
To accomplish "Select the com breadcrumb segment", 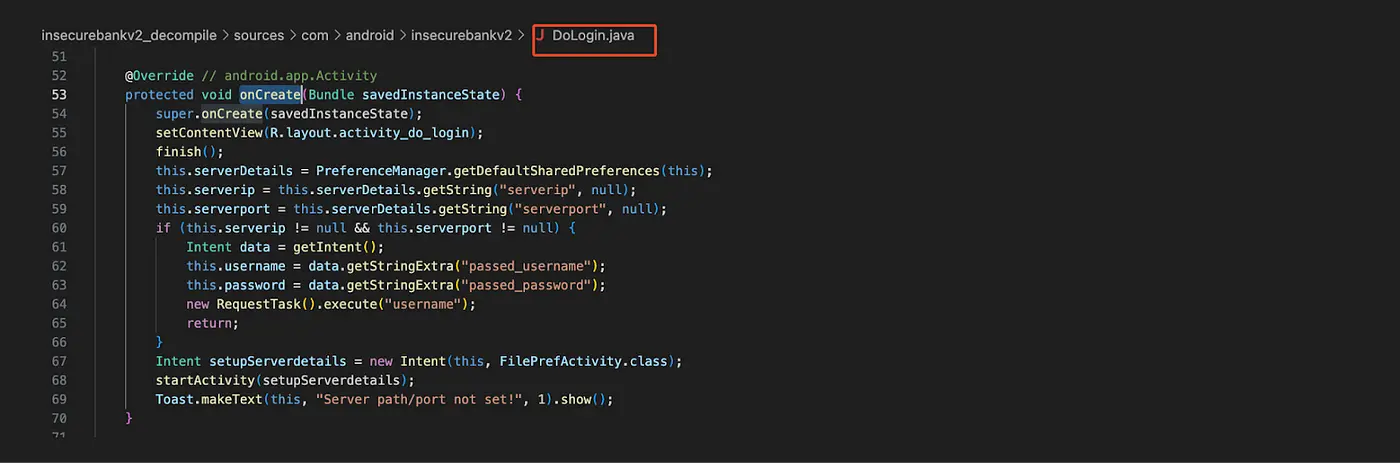I will click(x=315, y=35).
